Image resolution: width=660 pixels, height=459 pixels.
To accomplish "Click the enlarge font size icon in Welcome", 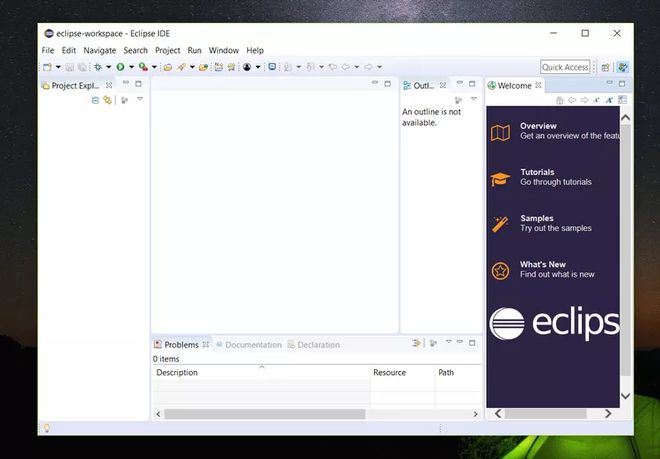I will [609, 100].
